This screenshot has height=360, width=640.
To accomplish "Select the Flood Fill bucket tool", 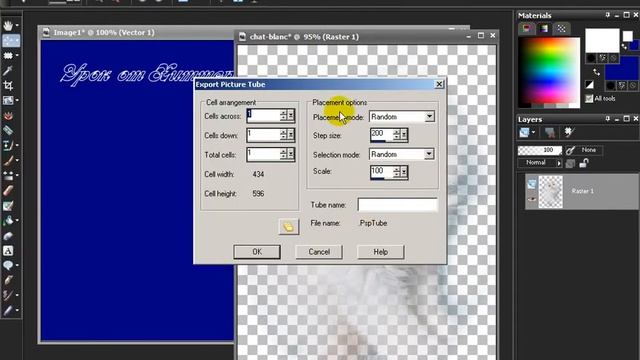I will click(8, 221).
